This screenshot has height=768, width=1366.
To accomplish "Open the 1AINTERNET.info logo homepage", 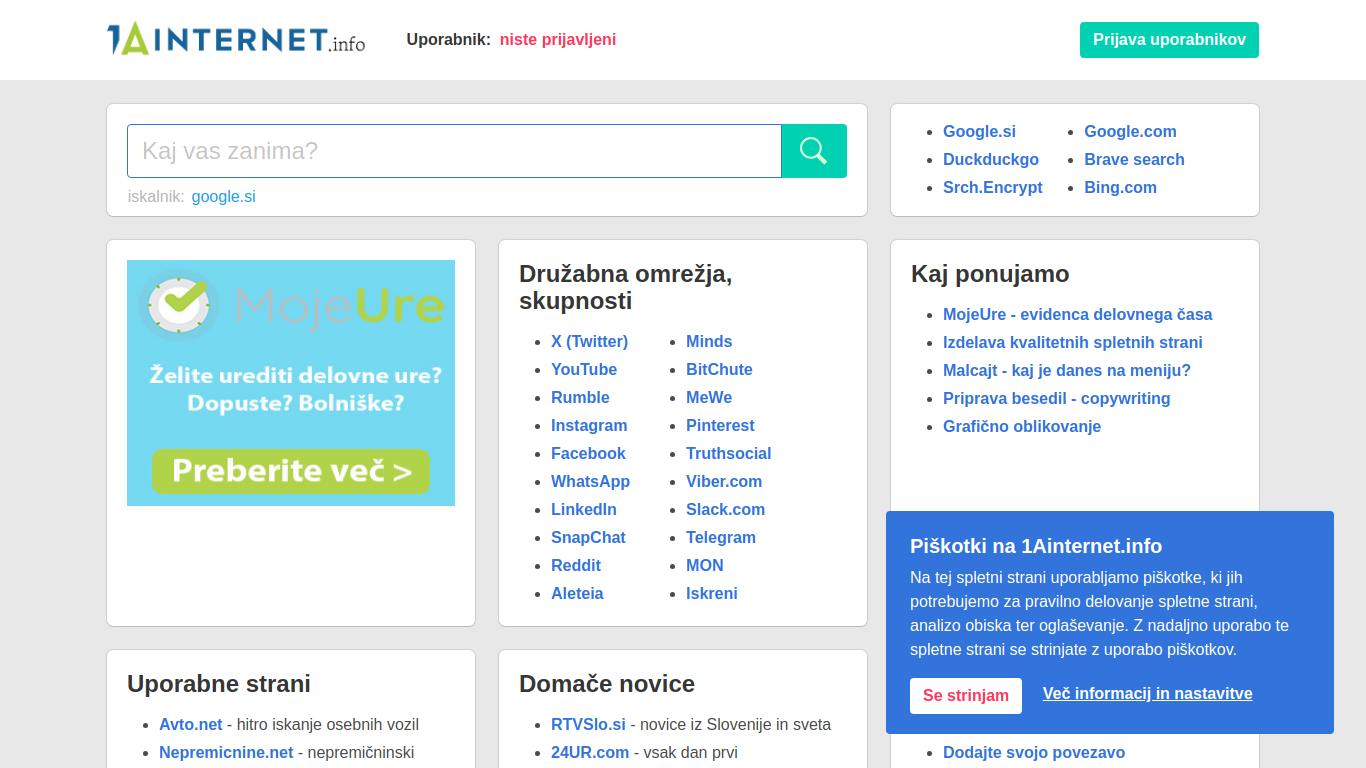I will [236, 39].
